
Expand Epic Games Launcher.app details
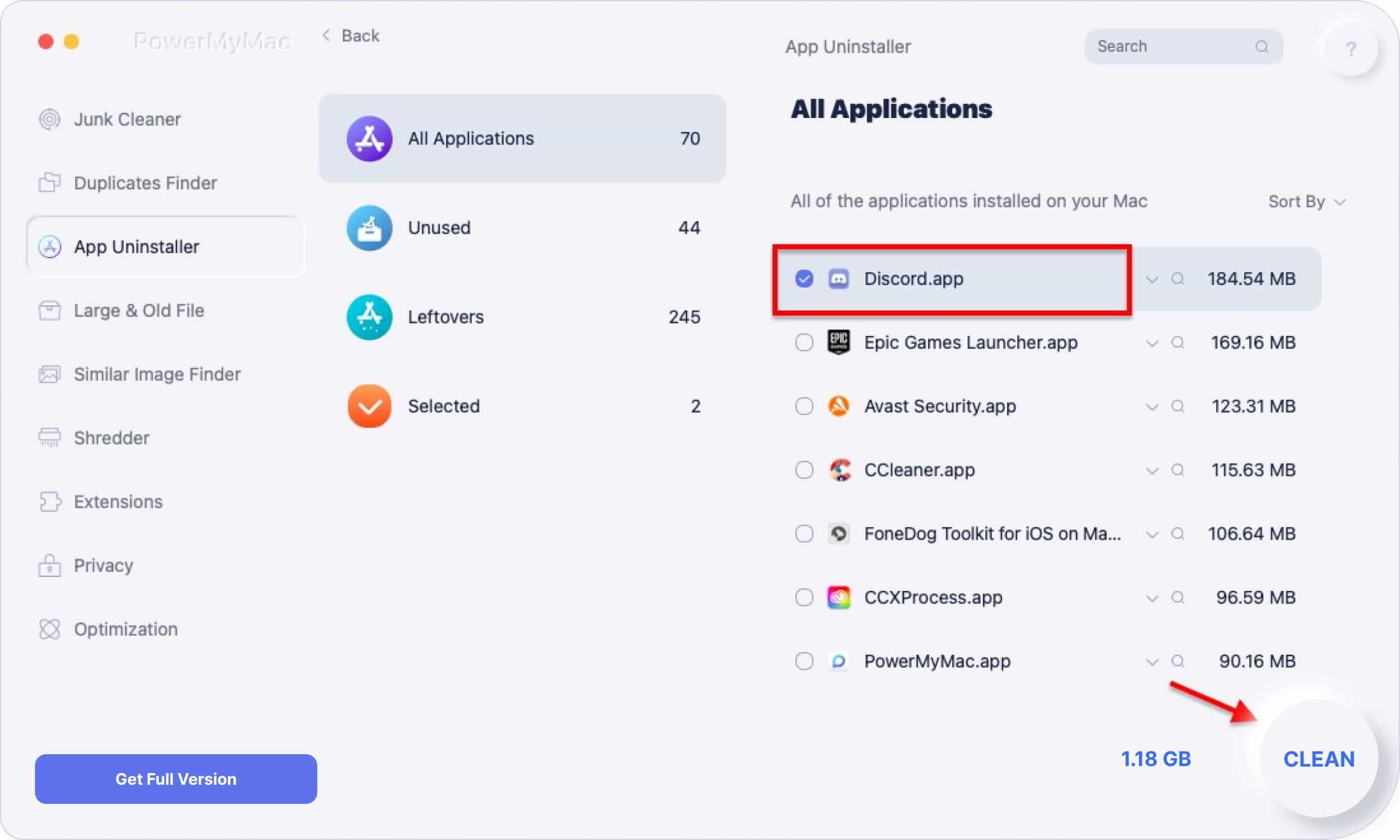[1151, 343]
